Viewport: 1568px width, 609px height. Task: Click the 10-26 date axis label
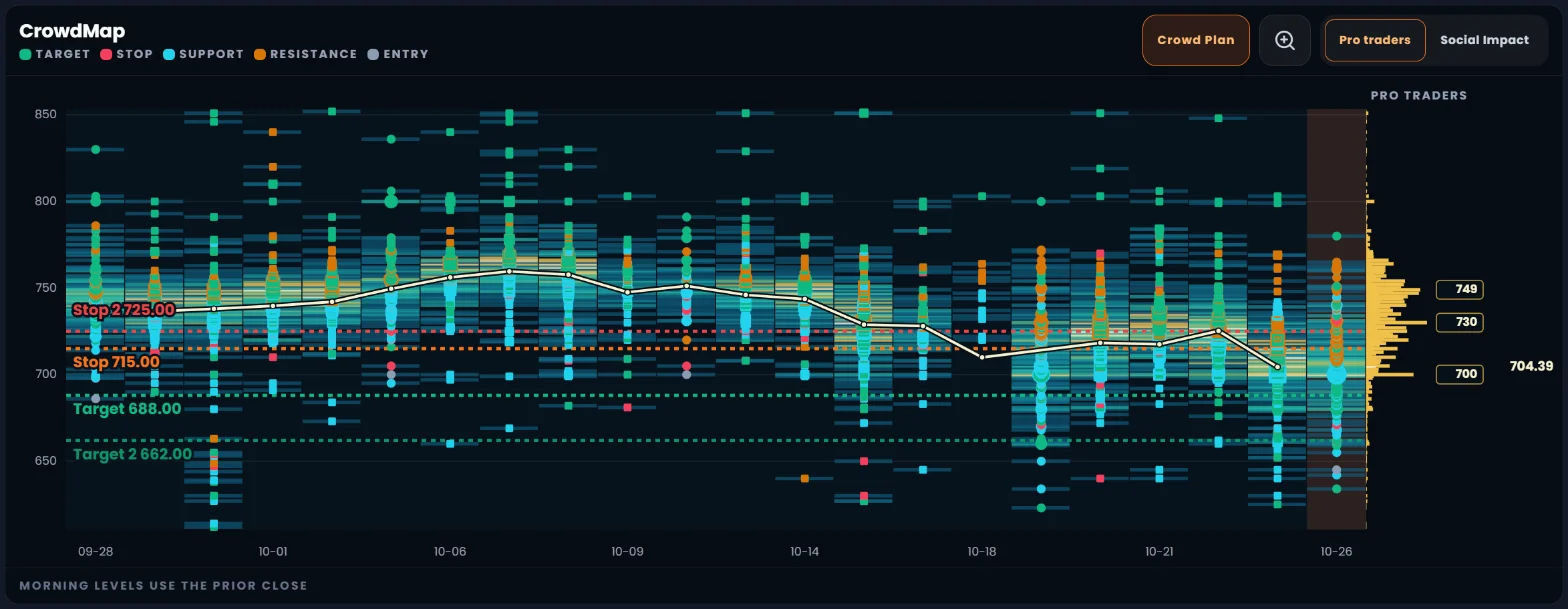pyautogui.click(x=1336, y=551)
